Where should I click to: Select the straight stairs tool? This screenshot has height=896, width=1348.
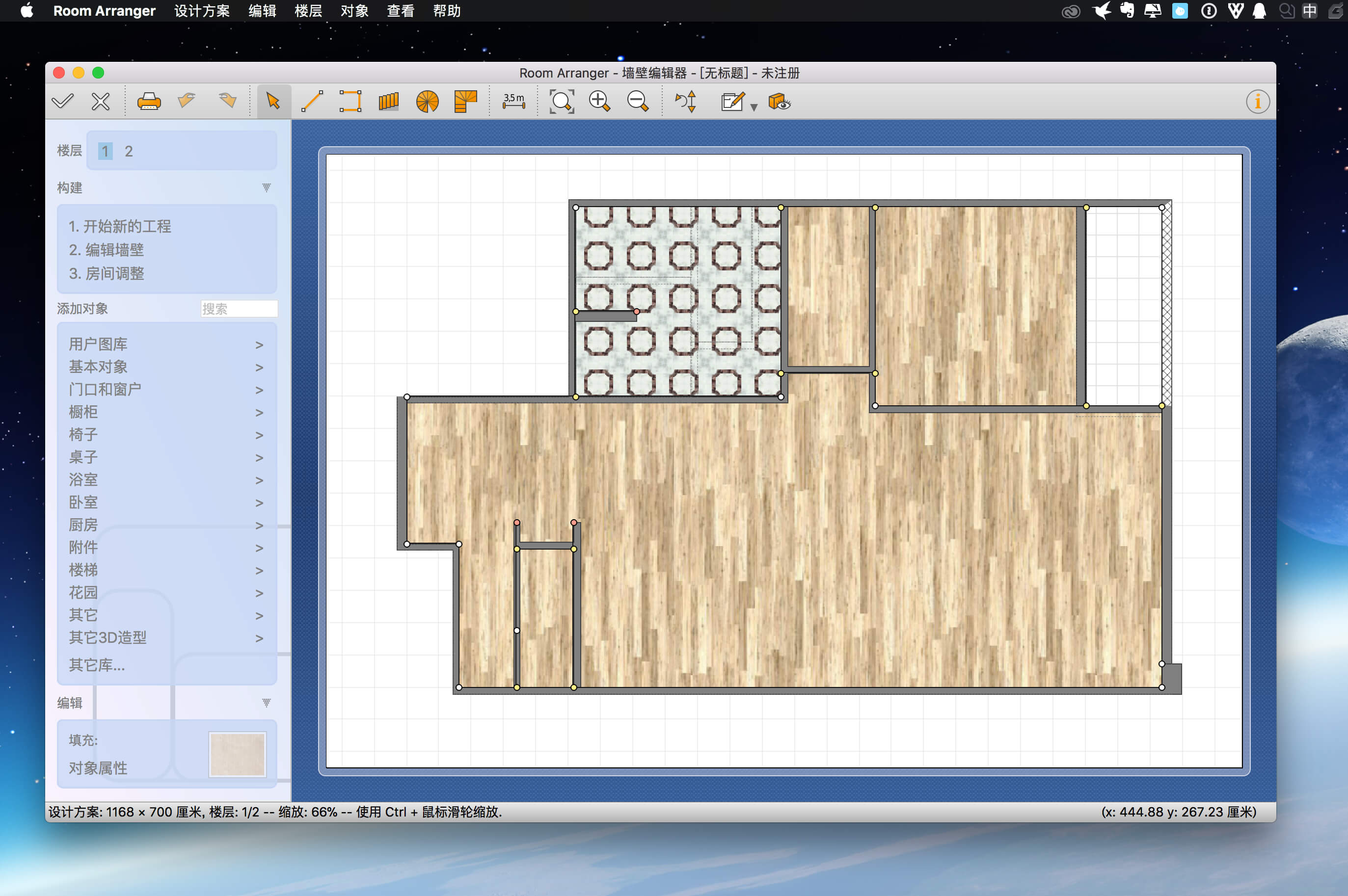click(x=388, y=102)
